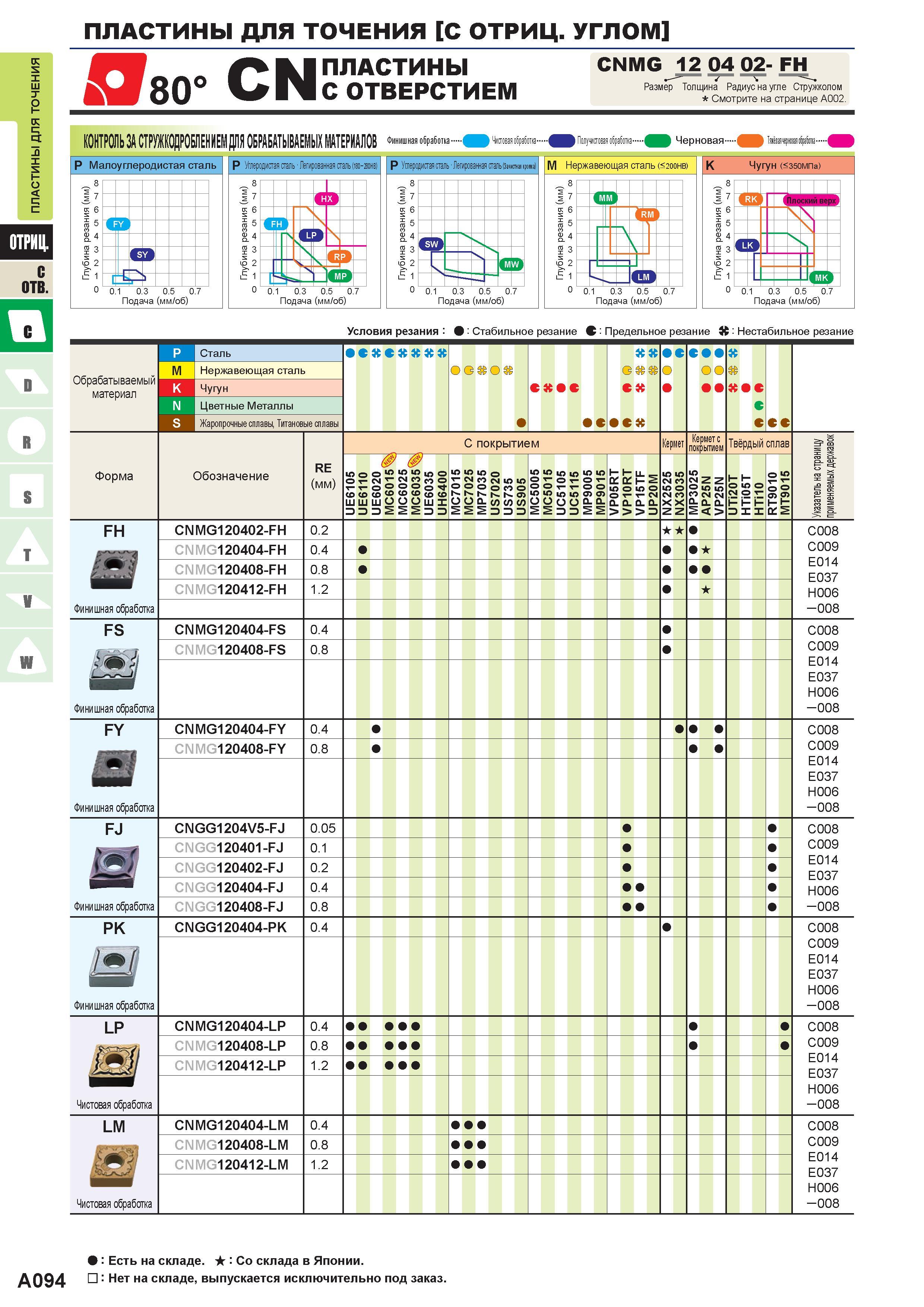Select the RM label in stainless steel chart

click(647, 215)
